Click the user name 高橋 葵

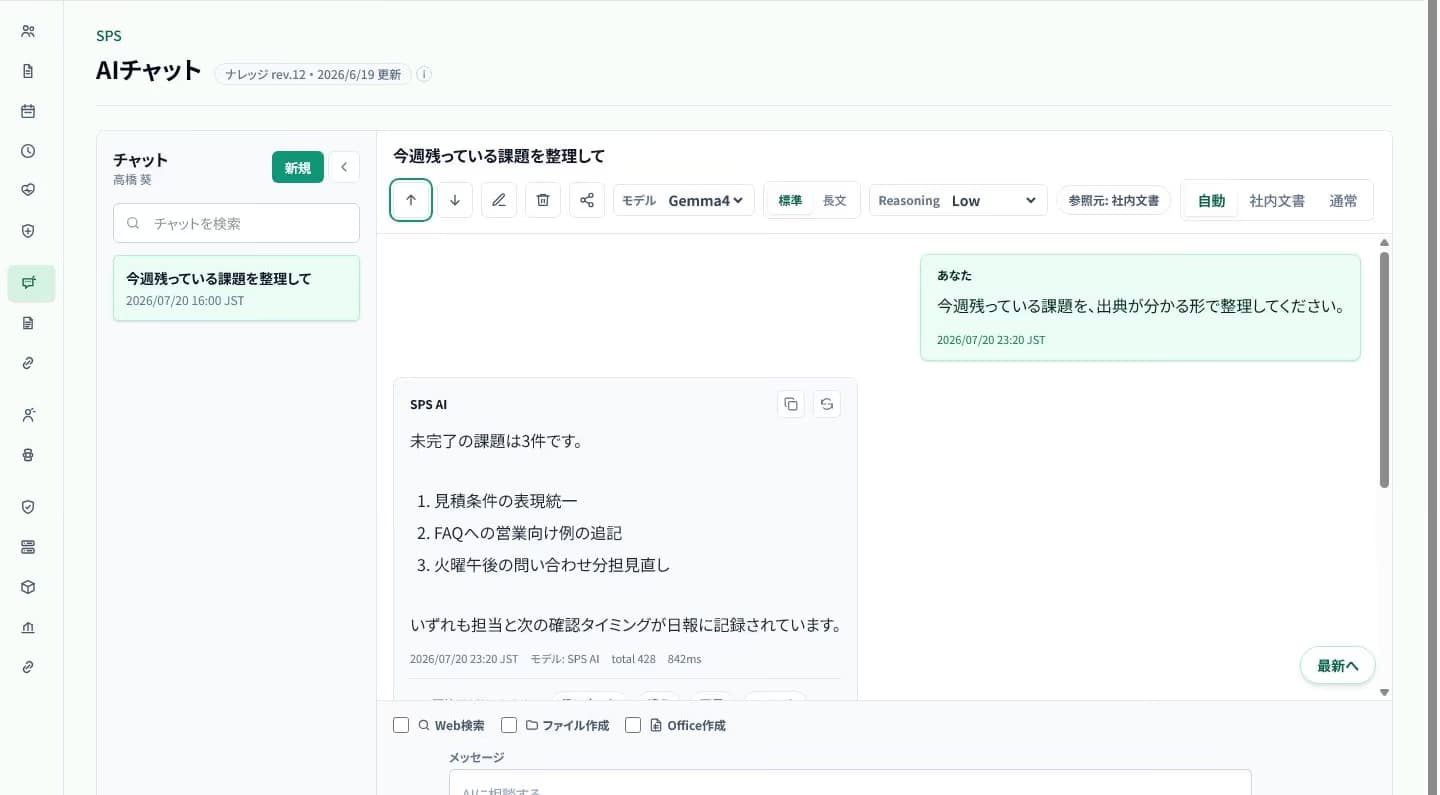[x=132, y=180]
